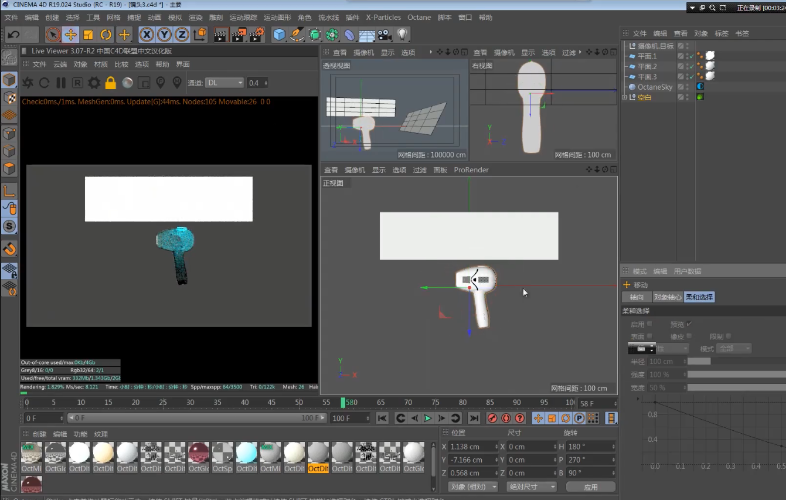Open the 0.4 value dropdown in Live Viewer
This screenshot has width=786, height=500.
click(x=258, y=83)
